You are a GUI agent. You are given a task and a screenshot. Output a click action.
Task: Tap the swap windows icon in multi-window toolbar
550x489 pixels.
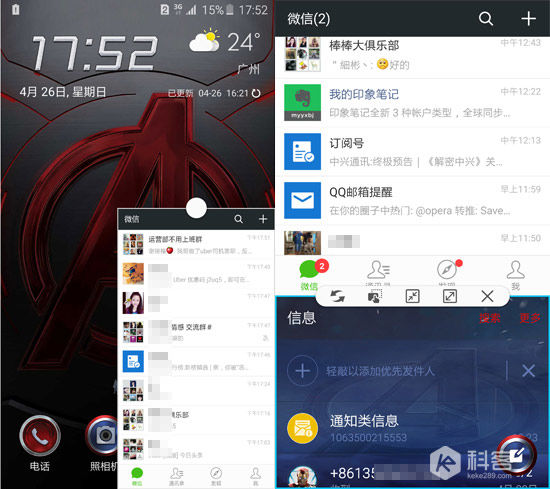(x=337, y=296)
